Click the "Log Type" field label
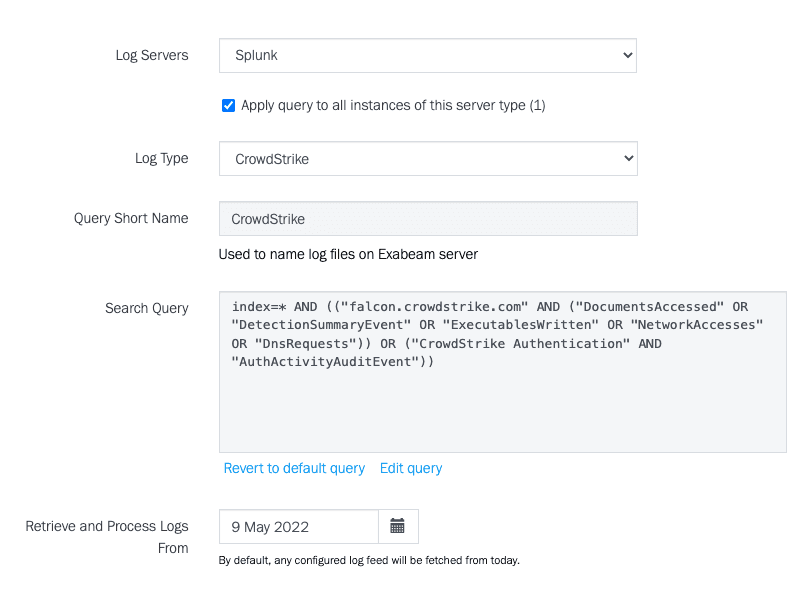 tap(161, 158)
